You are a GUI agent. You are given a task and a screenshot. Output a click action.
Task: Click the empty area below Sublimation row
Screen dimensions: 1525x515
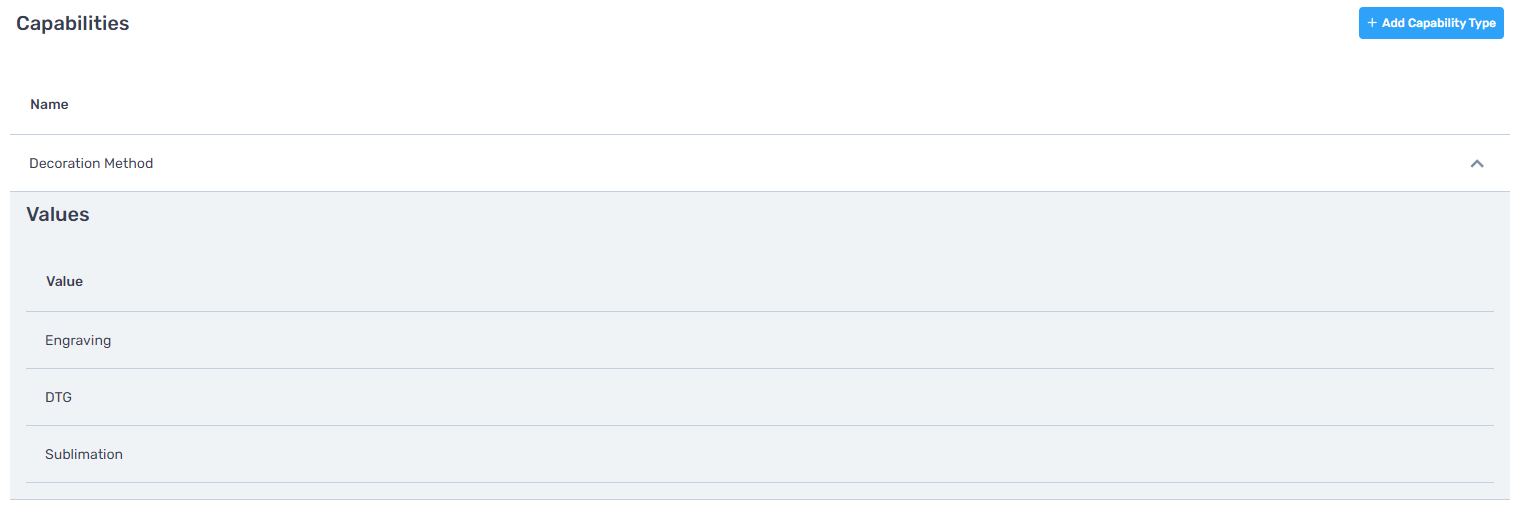[760, 491]
